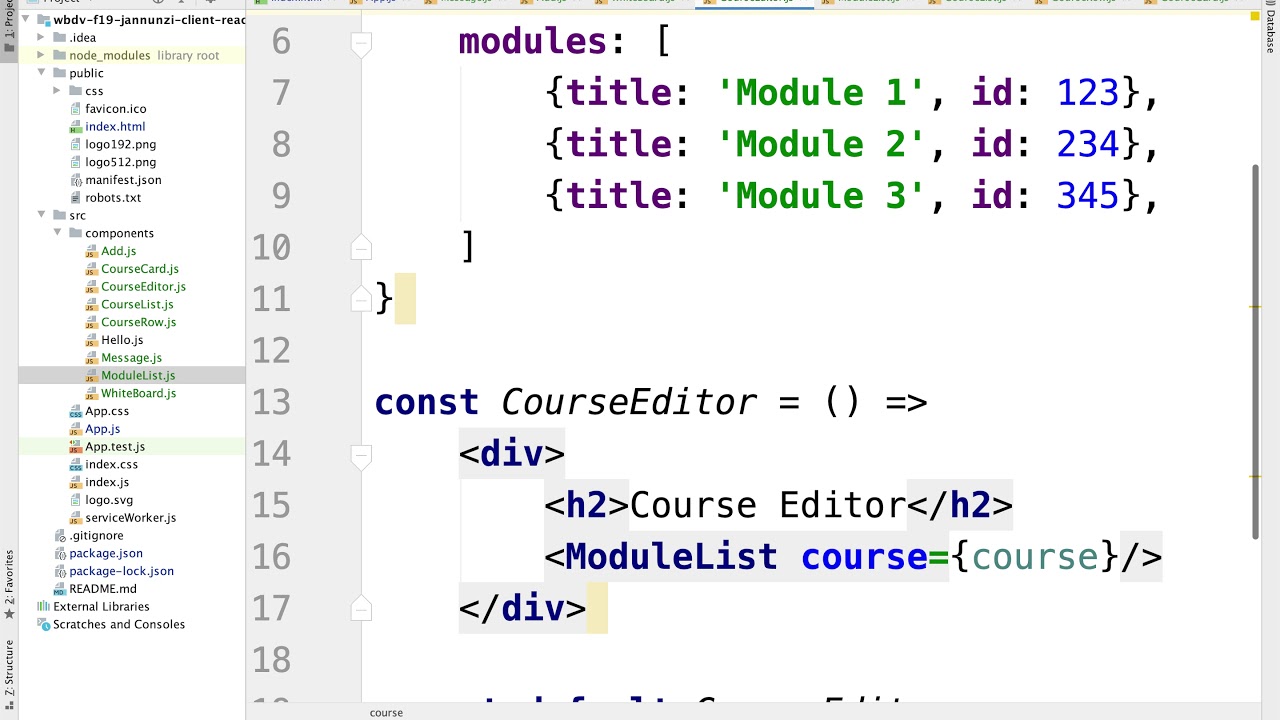Viewport: 1280px width, 720px height.
Task: Open index.js in project tree
Action: coord(107,482)
